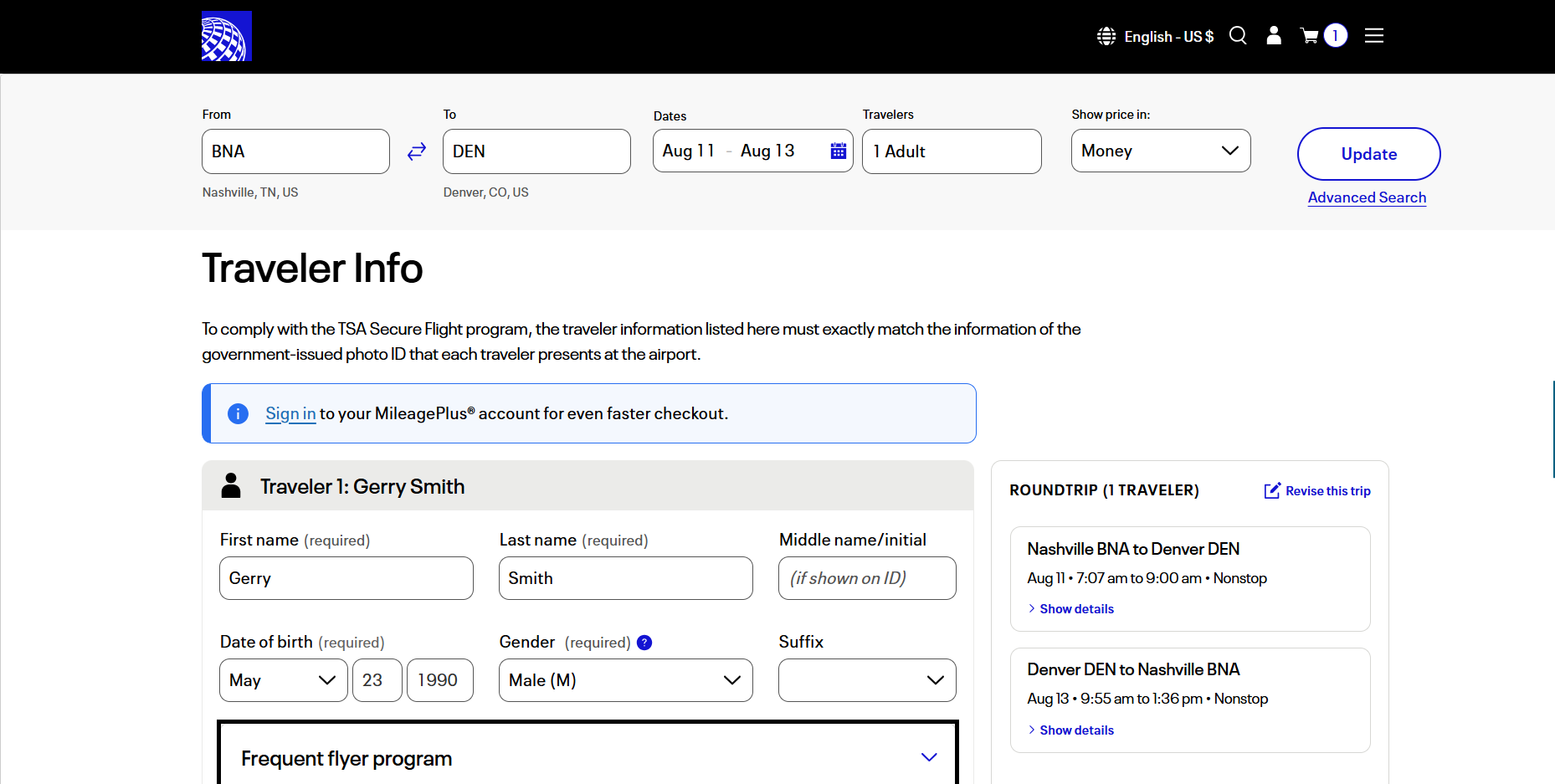Swap origin and destination airports
Screen dimensions: 1555x784
(x=417, y=151)
